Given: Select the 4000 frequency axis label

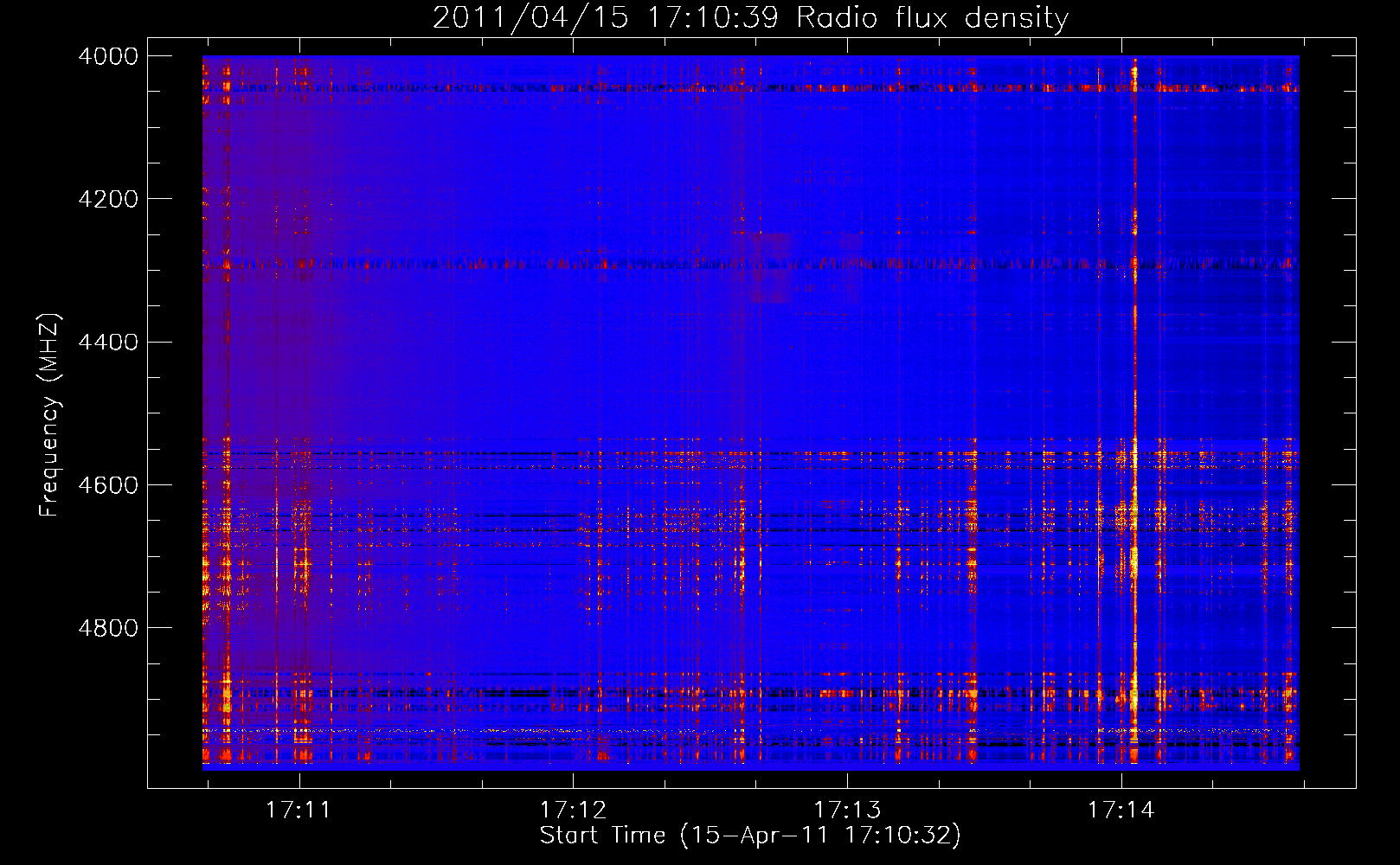Looking at the screenshot, I should tap(108, 56).
